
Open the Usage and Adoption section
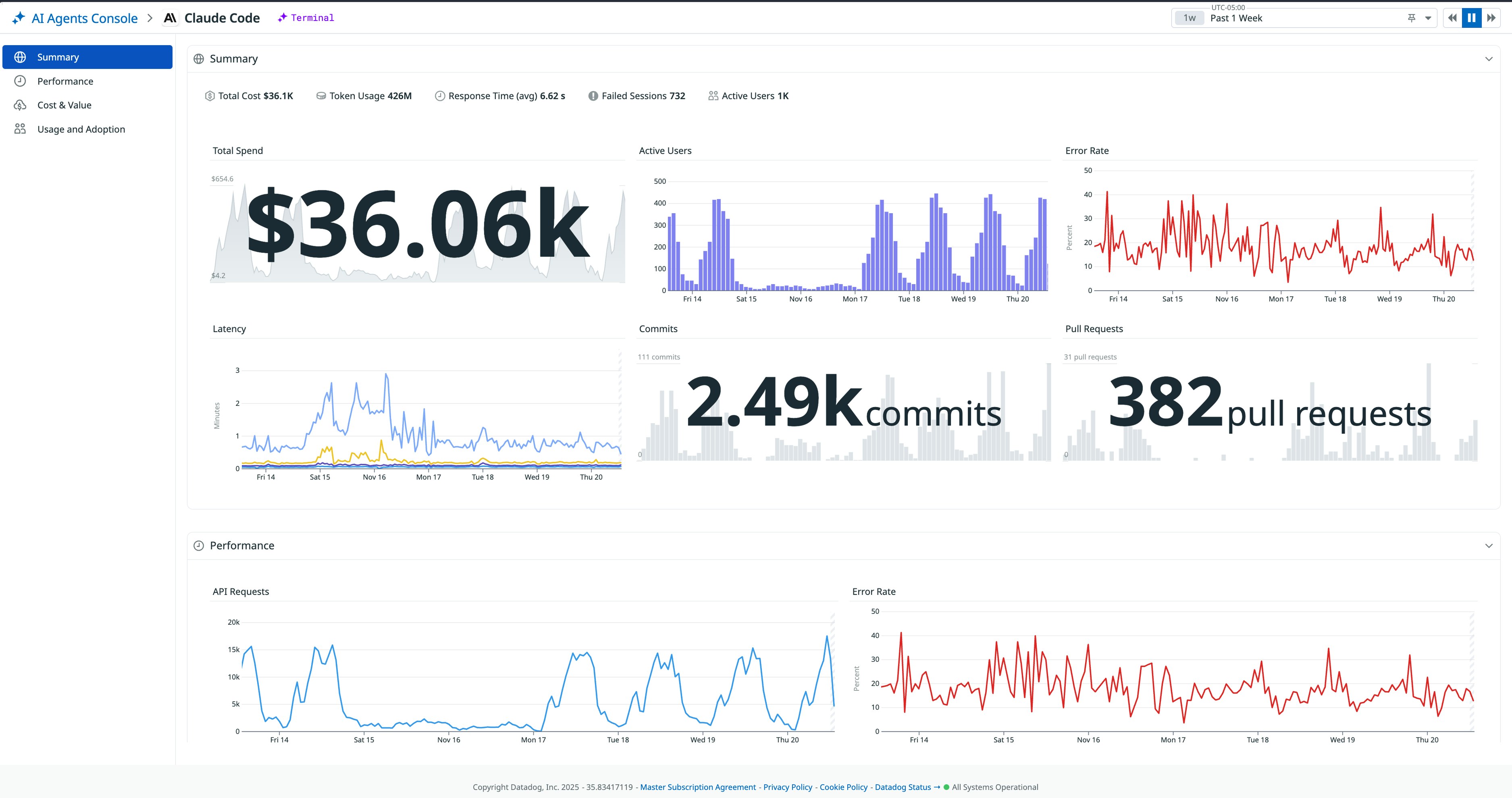[81, 129]
